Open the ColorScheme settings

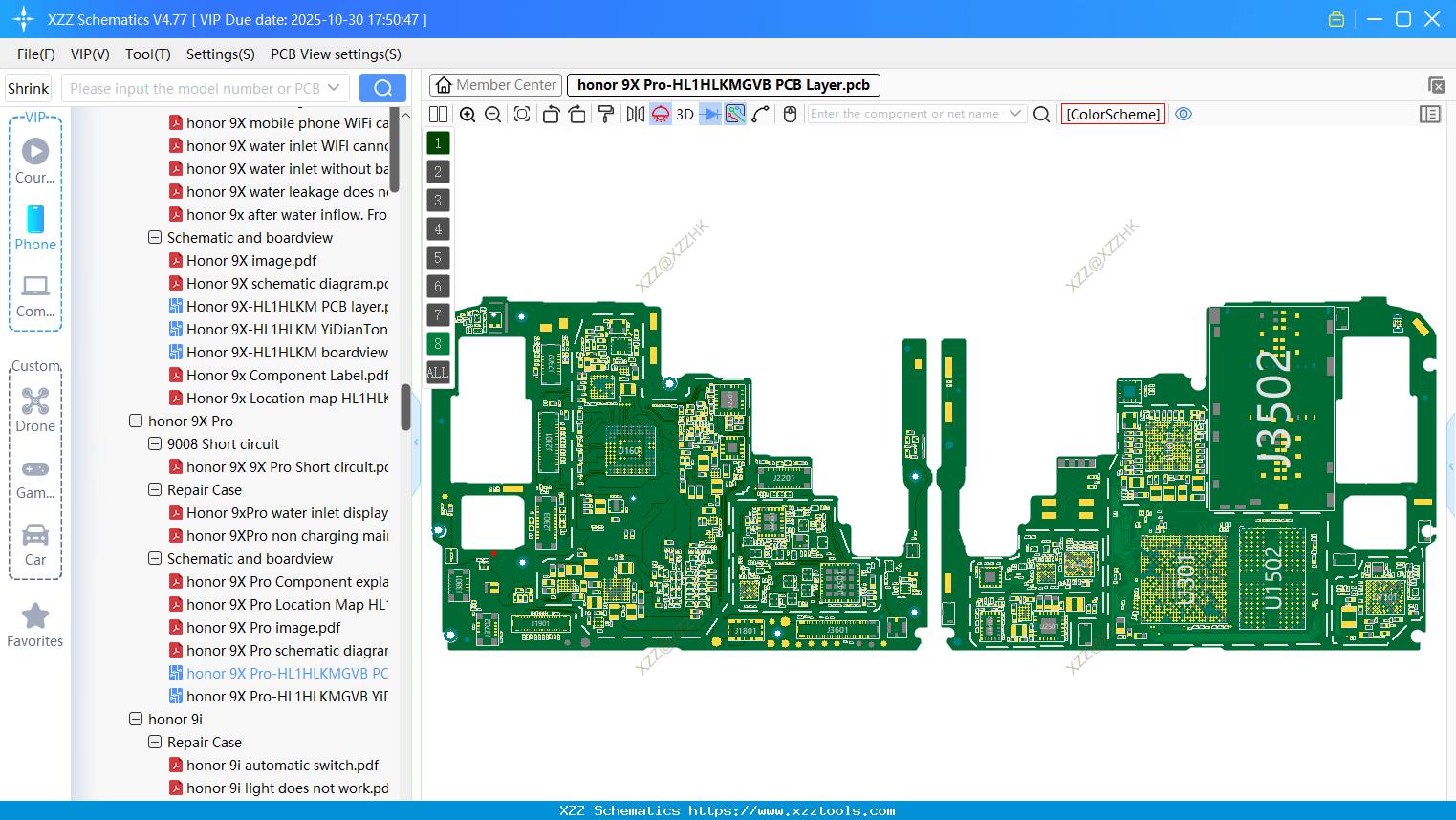point(1113,114)
